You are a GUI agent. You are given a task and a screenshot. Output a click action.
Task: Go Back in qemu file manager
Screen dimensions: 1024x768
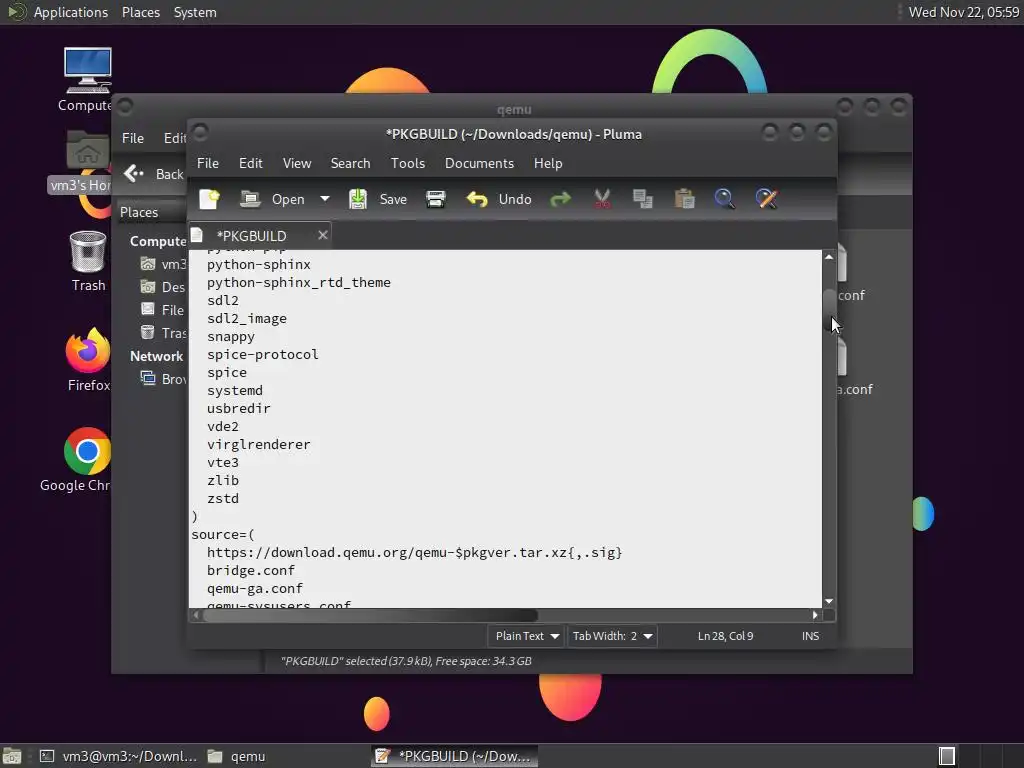tap(154, 174)
